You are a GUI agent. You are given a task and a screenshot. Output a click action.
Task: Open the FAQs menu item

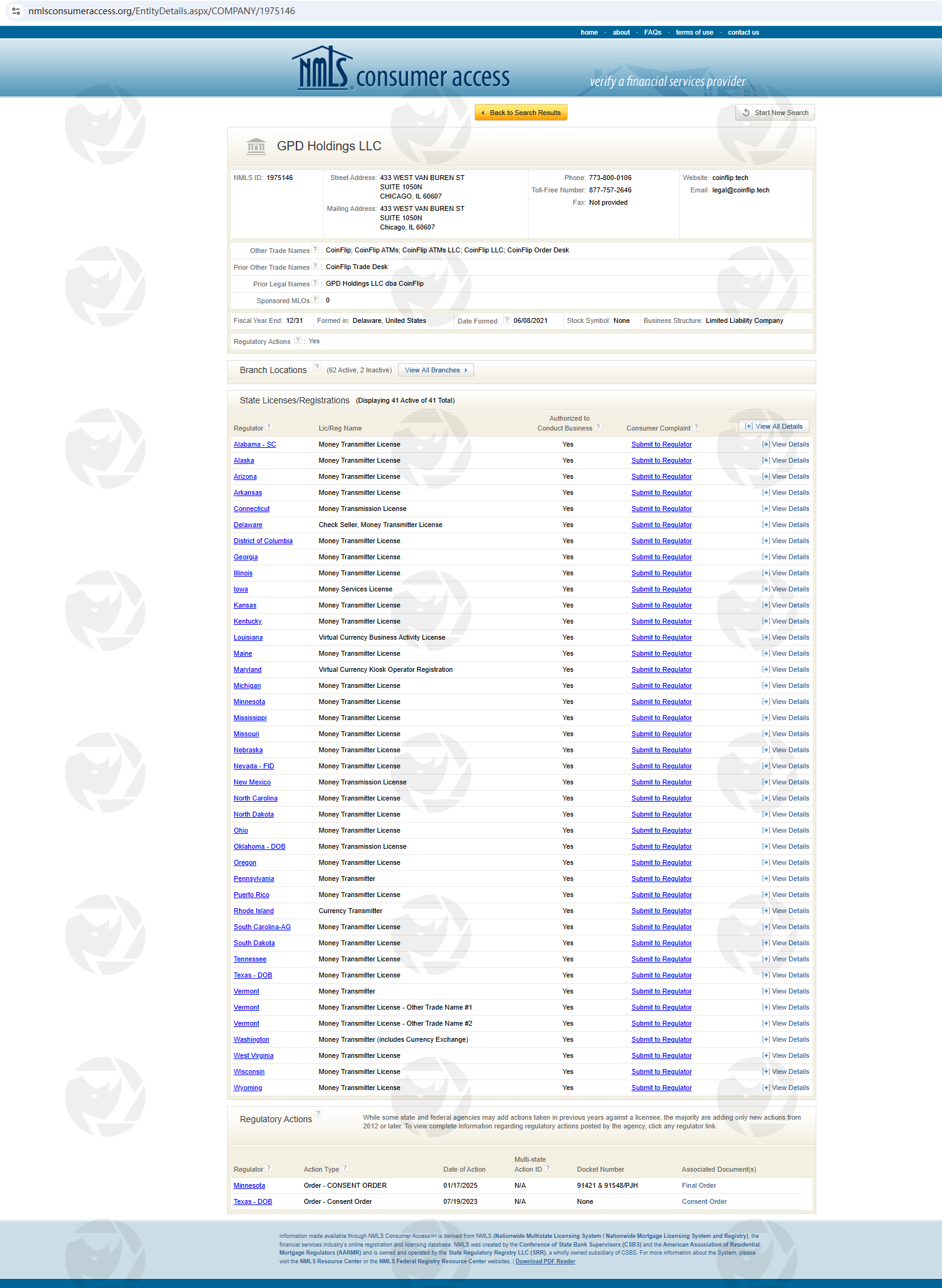pyautogui.click(x=652, y=32)
